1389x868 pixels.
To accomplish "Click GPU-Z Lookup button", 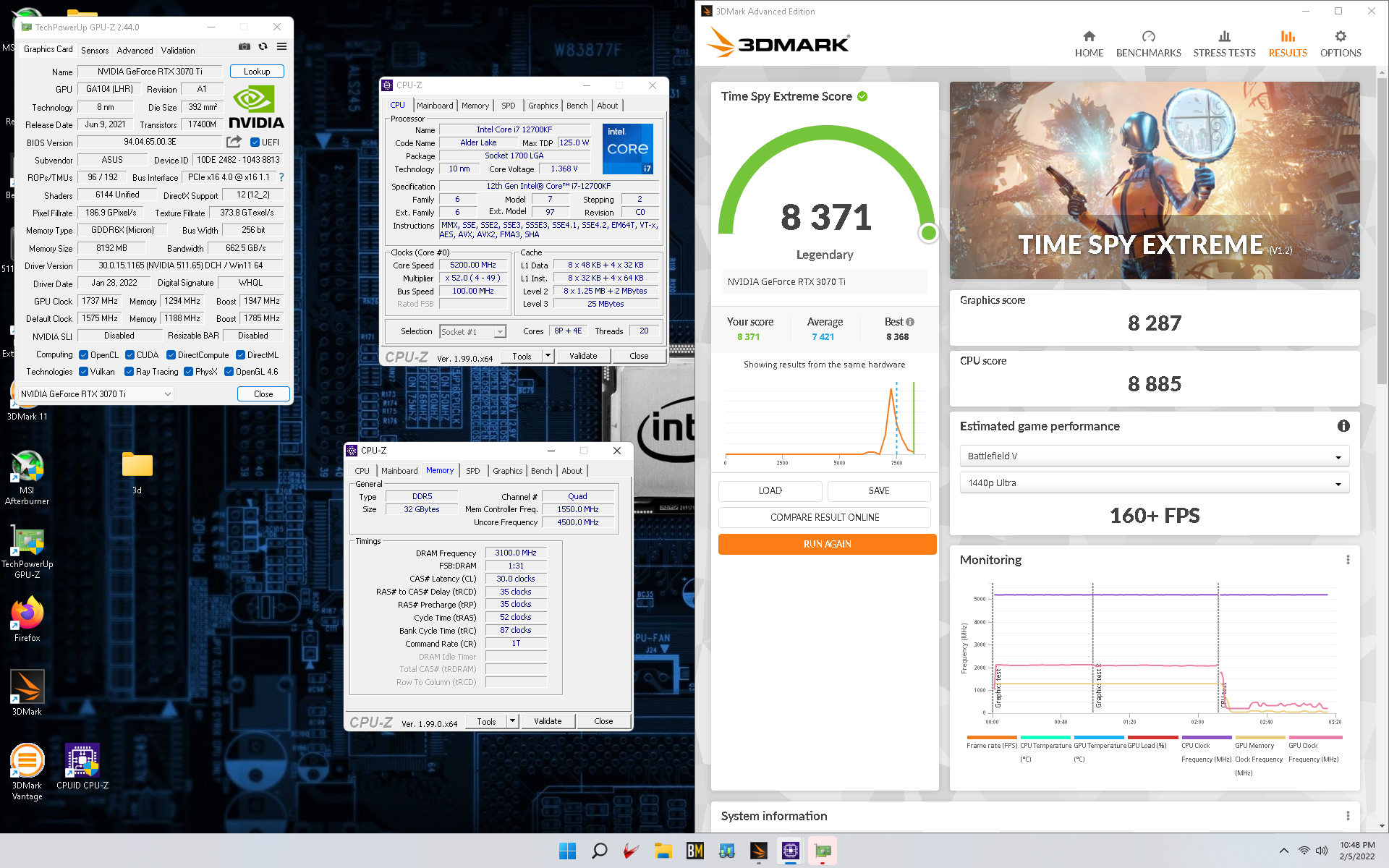I will pyautogui.click(x=257, y=72).
